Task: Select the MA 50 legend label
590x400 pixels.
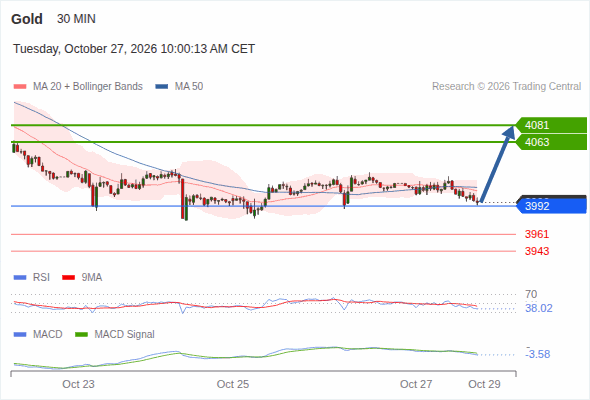Action: [x=189, y=87]
